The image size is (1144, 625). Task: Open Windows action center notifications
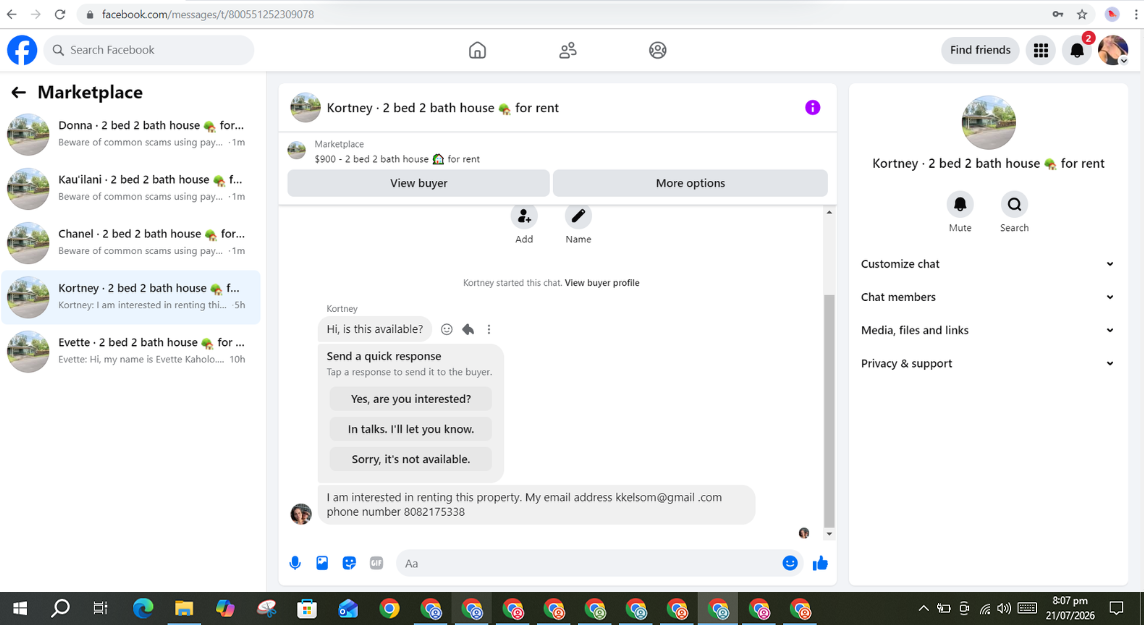click(x=1116, y=608)
